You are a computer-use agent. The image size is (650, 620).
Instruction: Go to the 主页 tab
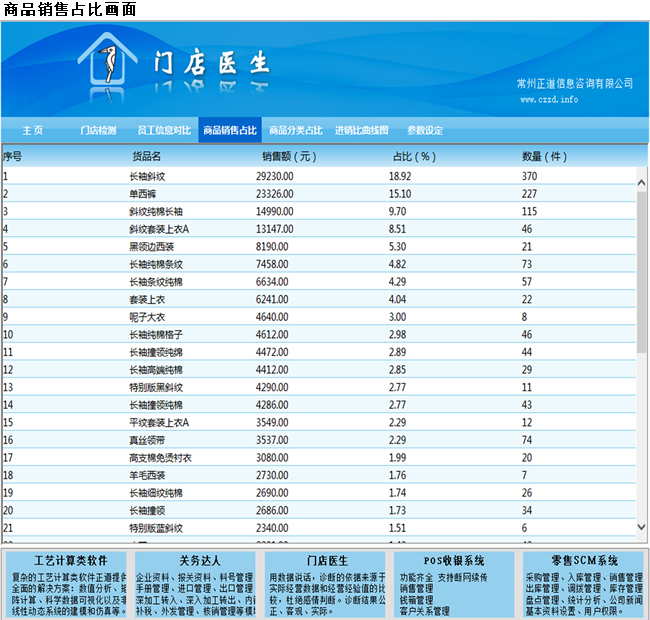click(33, 130)
